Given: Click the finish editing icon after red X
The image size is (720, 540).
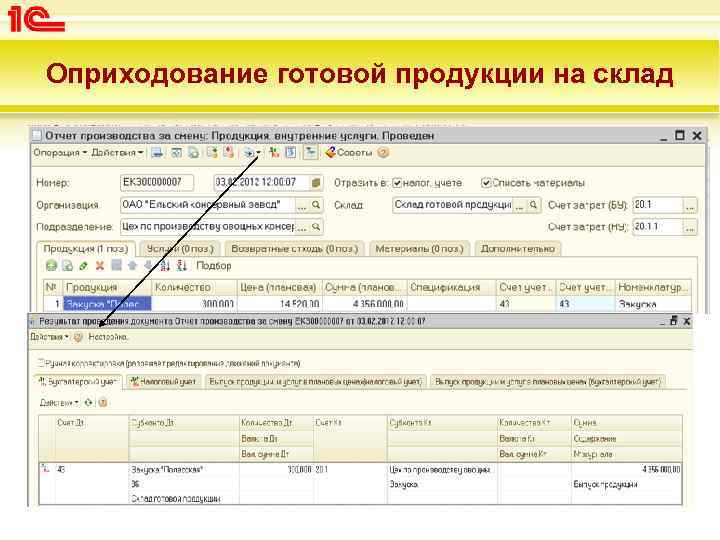Looking at the screenshot, I should click(116, 265).
